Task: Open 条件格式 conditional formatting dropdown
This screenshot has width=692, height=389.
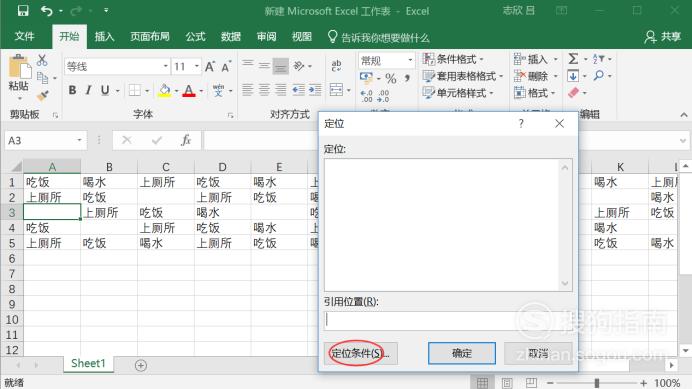Action: pos(453,59)
